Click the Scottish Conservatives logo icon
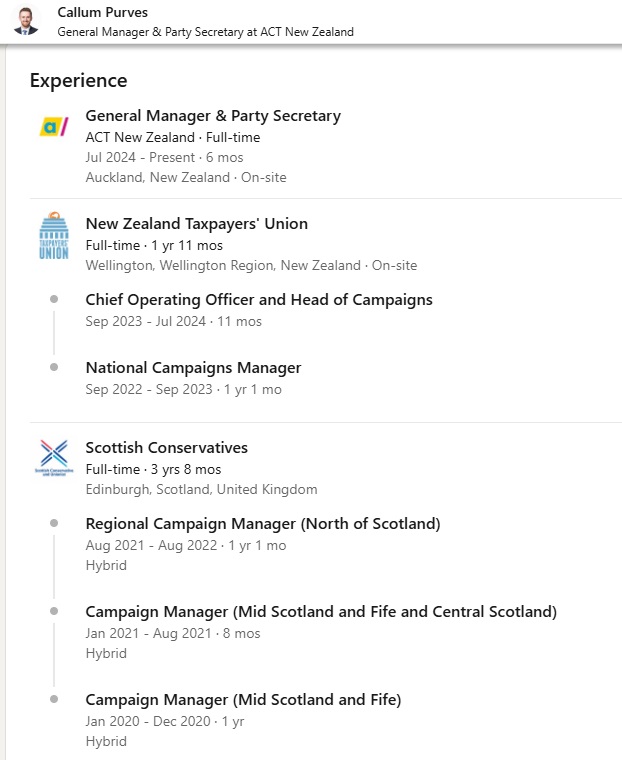 (x=53, y=457)
